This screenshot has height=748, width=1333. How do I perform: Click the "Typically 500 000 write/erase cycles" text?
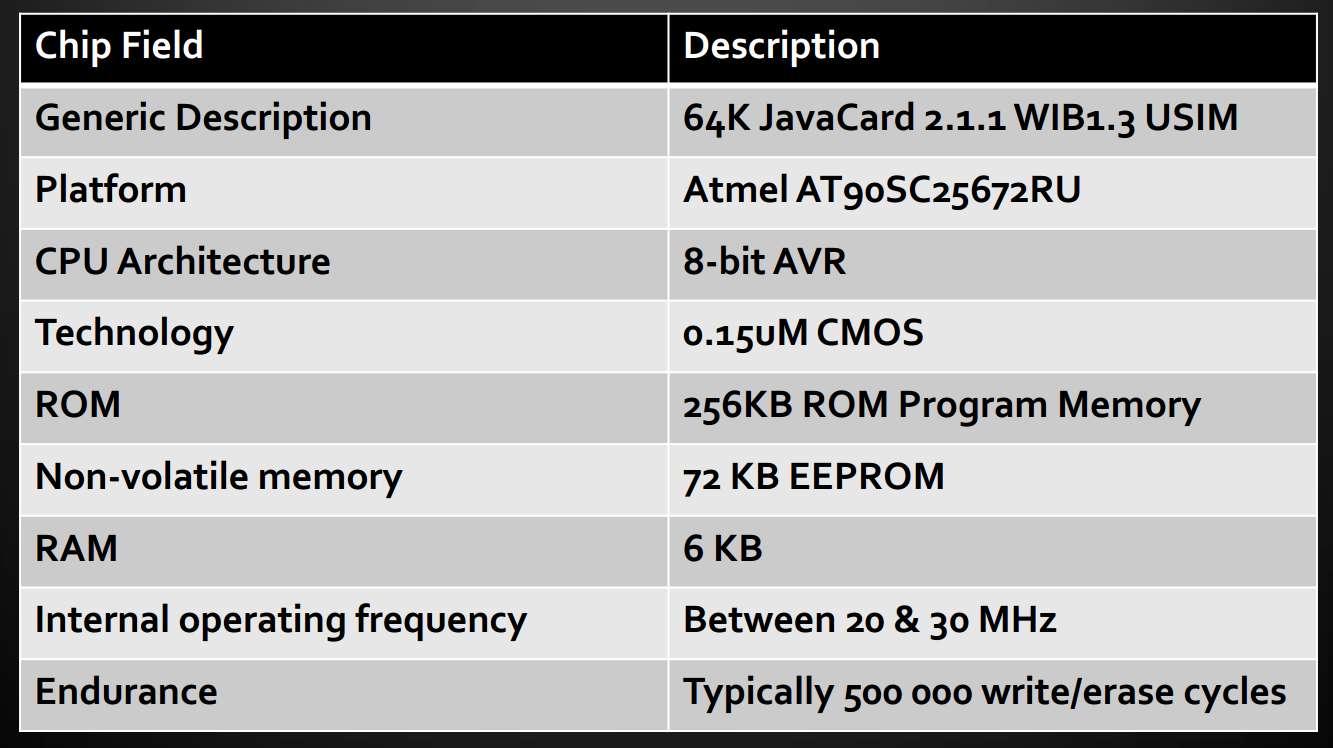(984, 692)
